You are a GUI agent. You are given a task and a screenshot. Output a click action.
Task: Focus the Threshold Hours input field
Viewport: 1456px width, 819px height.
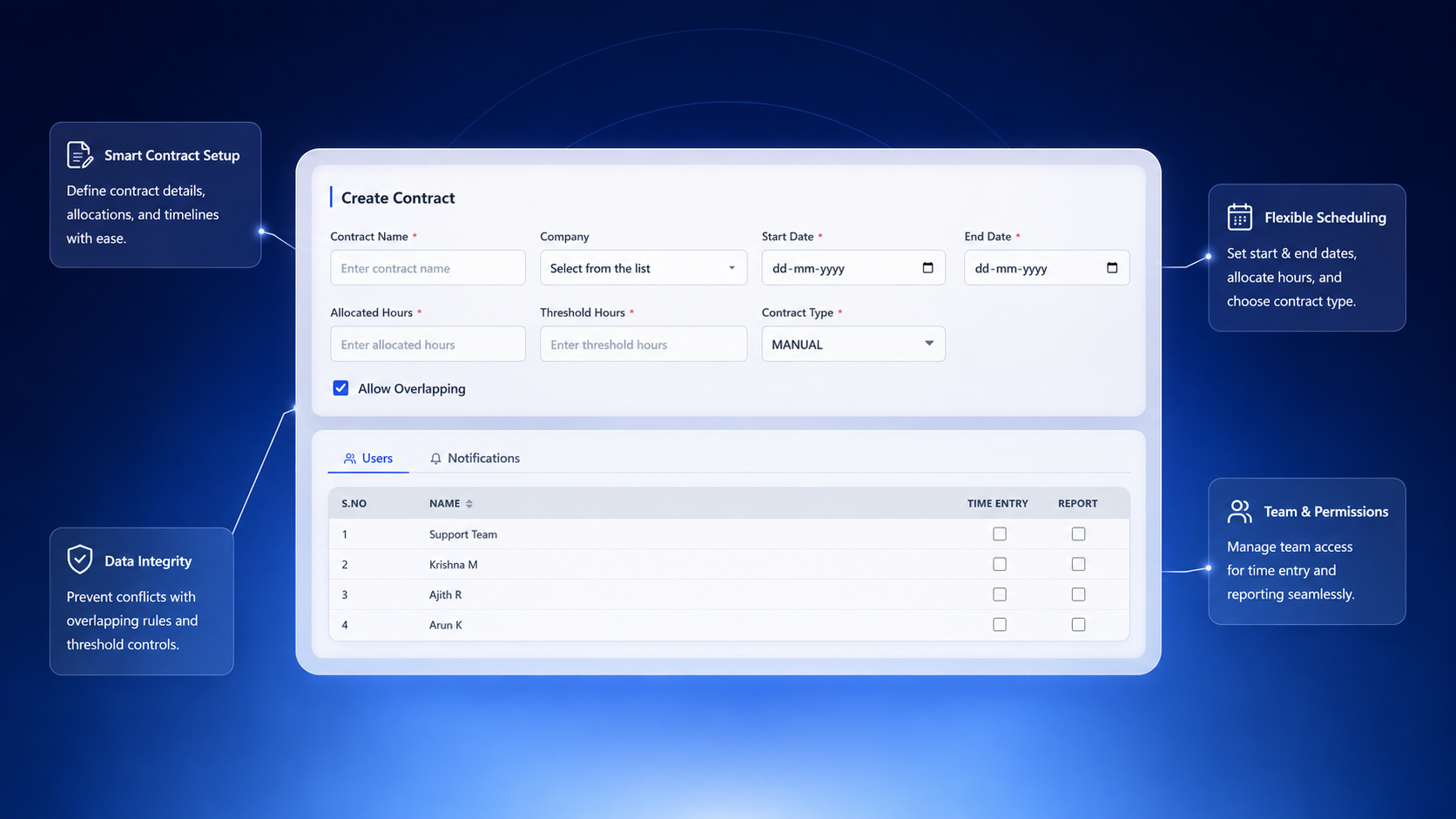pyautogui.click(x=644, y=344)
